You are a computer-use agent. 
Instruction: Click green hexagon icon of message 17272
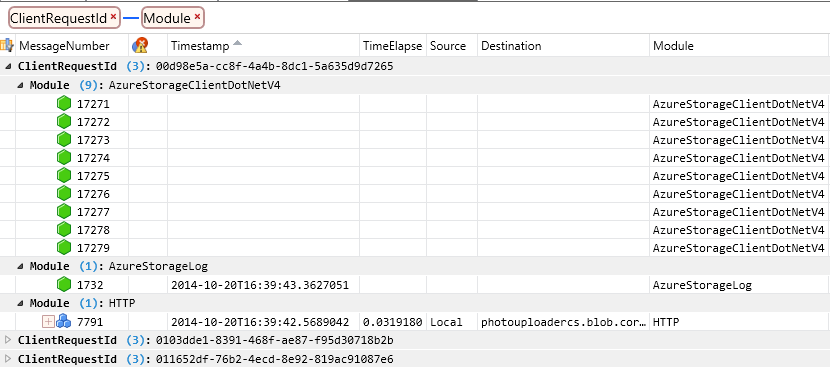click(x=64, y=122)
